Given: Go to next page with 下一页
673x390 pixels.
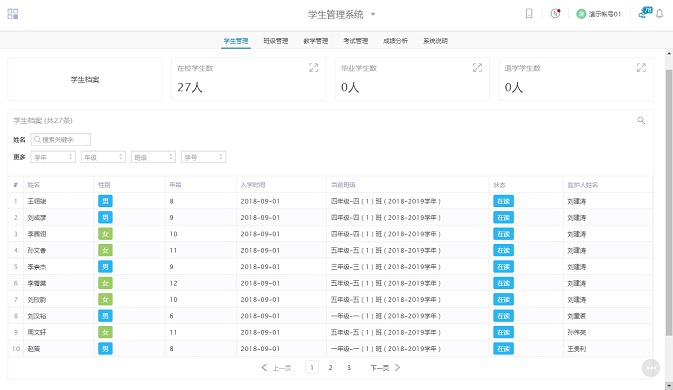Looking at the screenshot, I should click(x=385, y=368).
